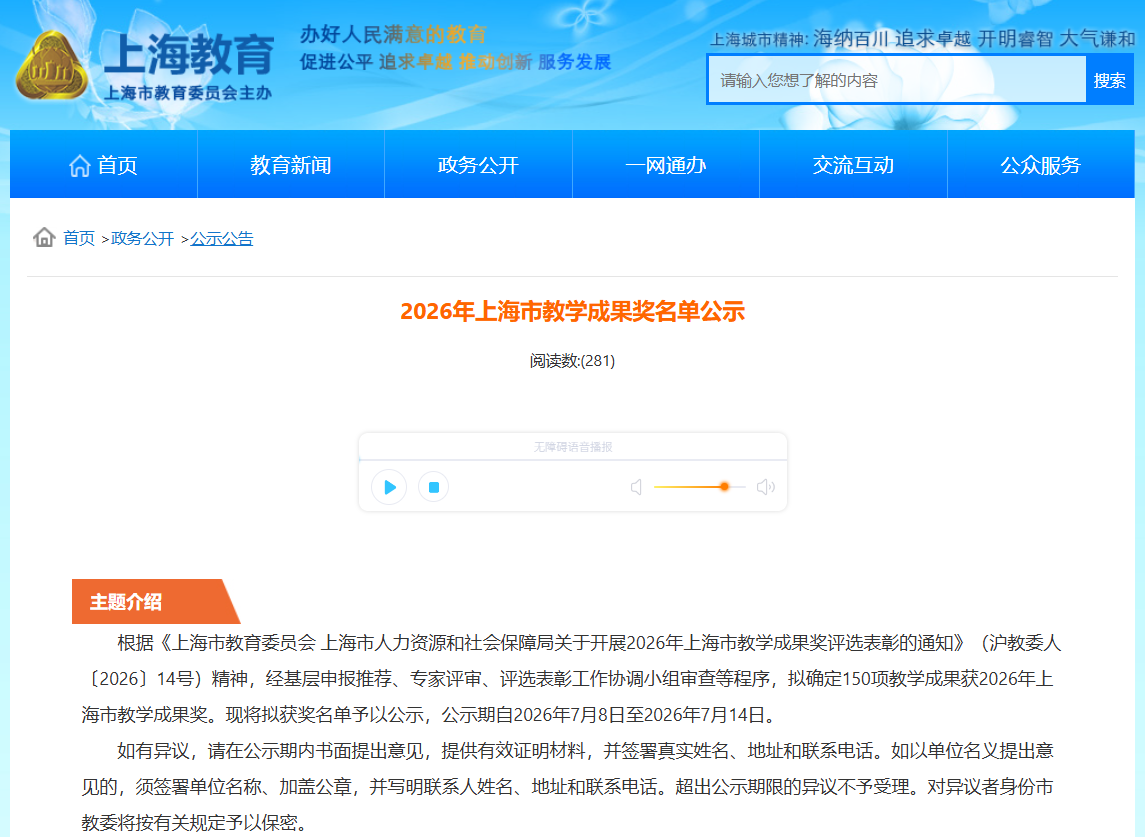Open the 公众服务 navigation tab
The image size is (1145, 837).
pos(1041,165)
